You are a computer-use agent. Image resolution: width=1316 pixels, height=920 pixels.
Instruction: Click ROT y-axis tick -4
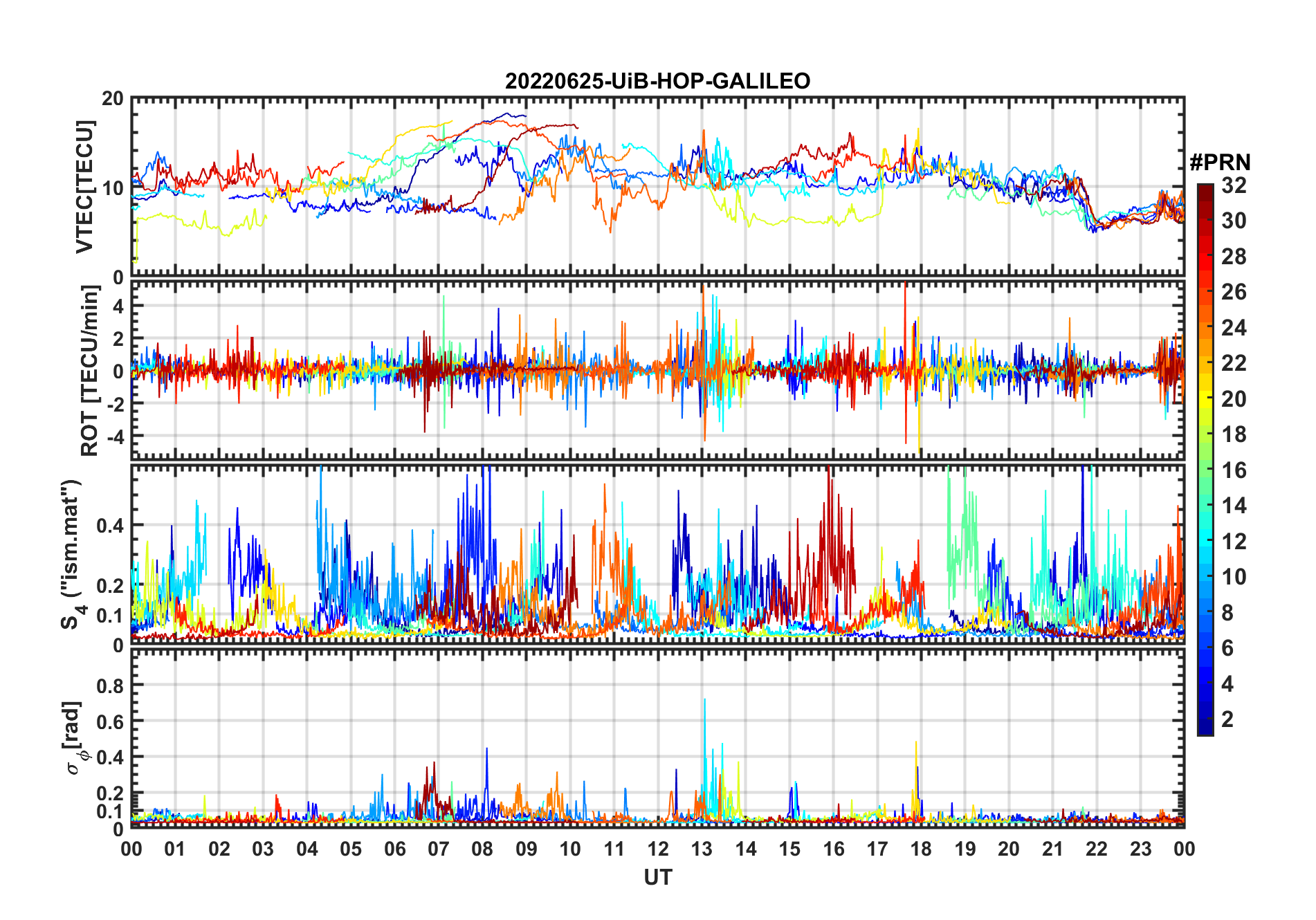pyautogui.click(x=114, y=436)
